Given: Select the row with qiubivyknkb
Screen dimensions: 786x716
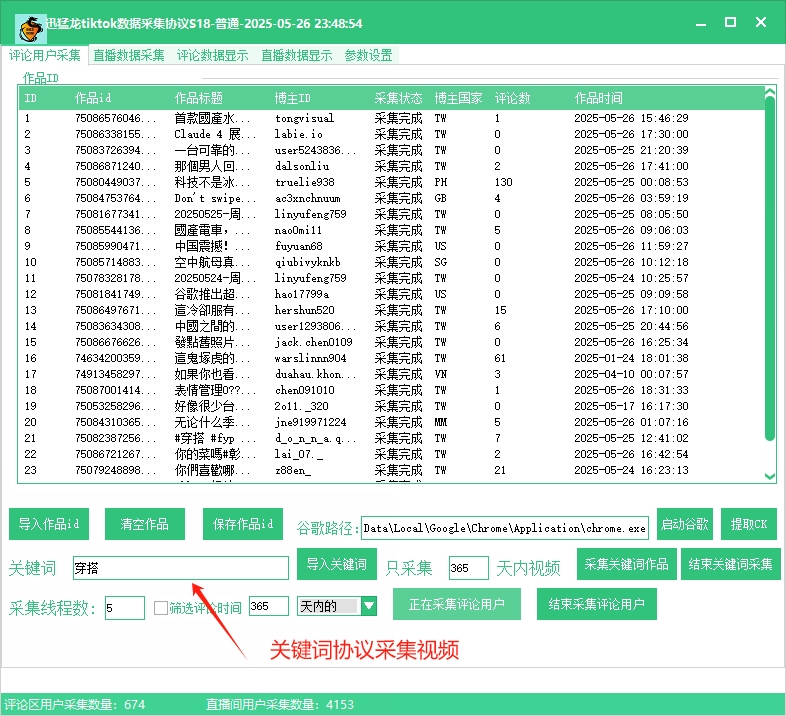Looking at the screenshot, I should 391,262.
